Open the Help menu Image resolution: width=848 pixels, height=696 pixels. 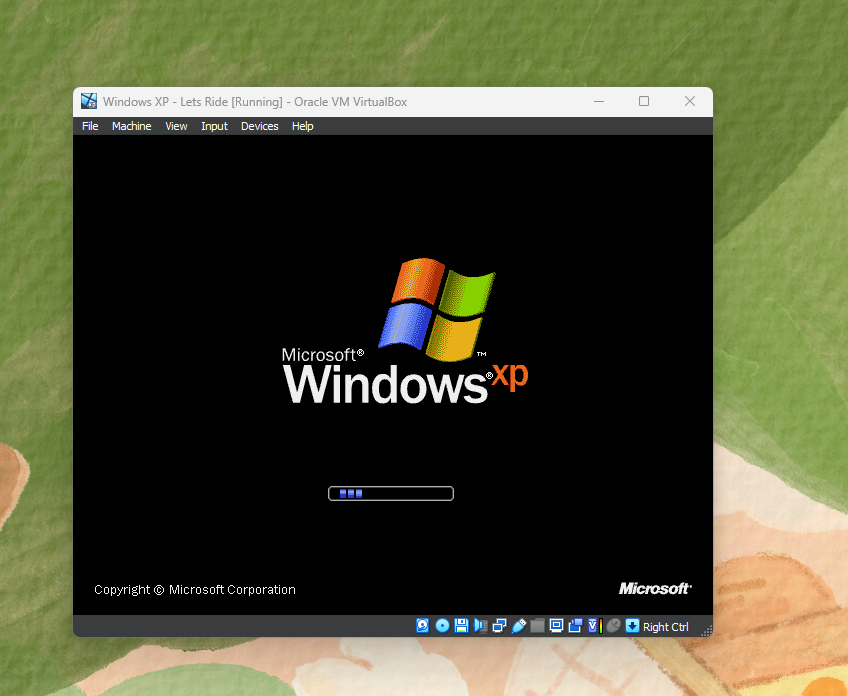pos(302,126)
